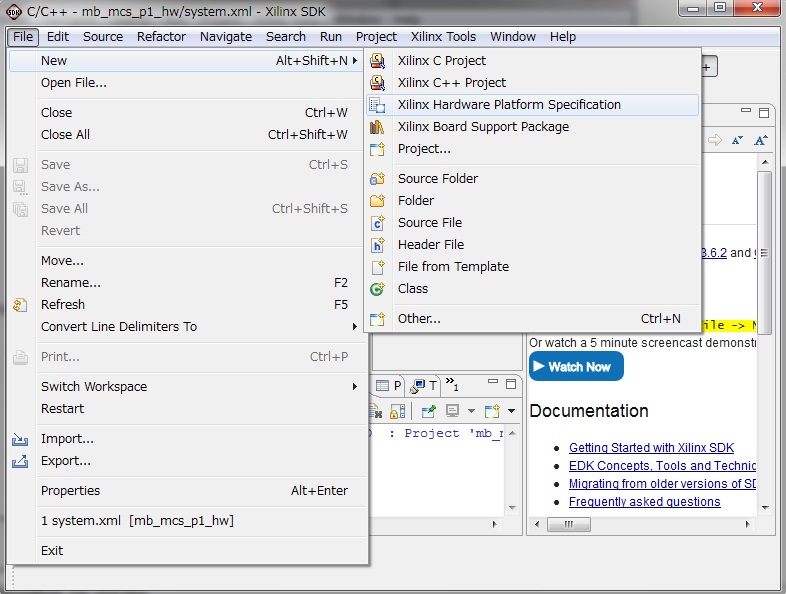
Task: Select Rename... menu entry
Action: [188, 283]
